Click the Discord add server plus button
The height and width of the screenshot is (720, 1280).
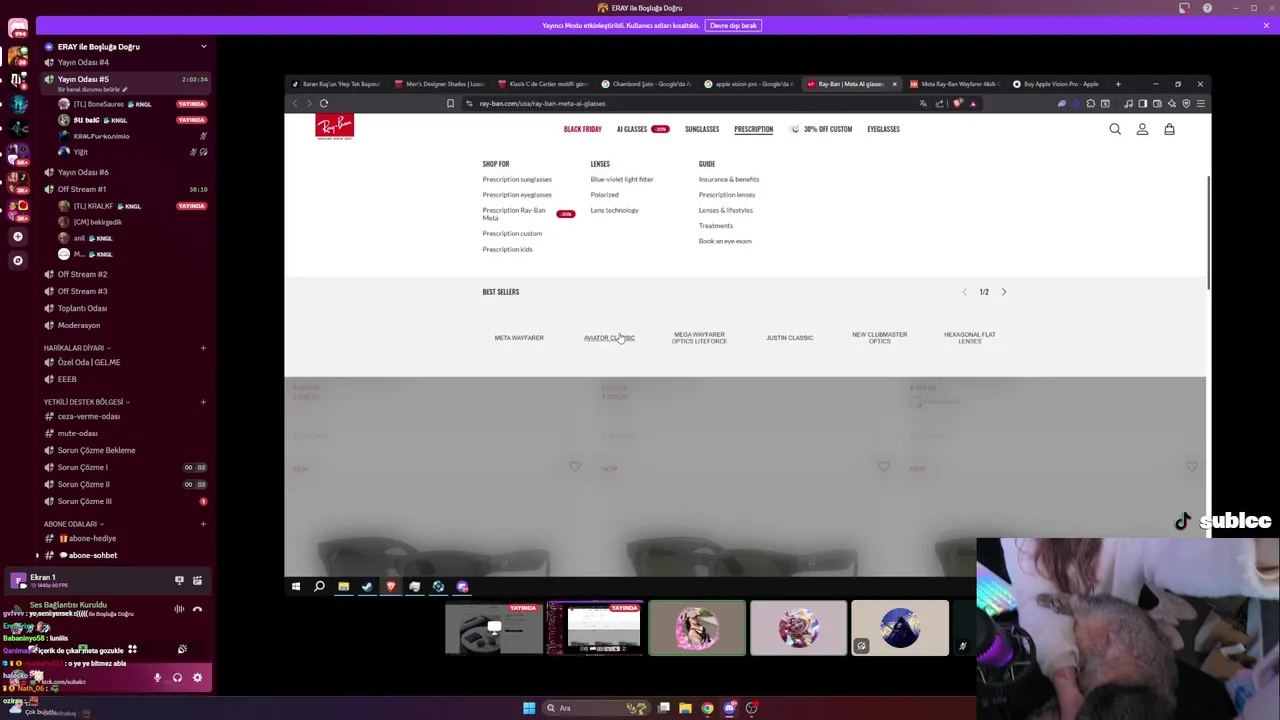click(18, 237)
